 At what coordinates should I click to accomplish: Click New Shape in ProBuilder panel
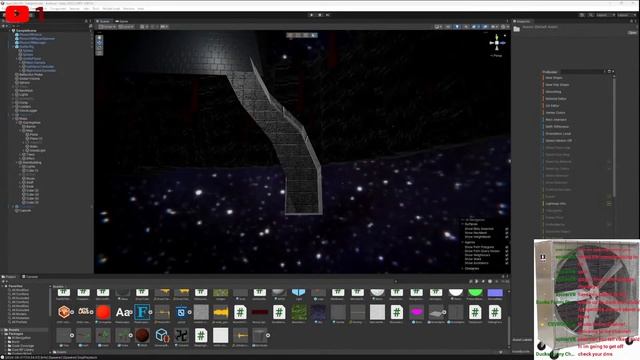554,78
